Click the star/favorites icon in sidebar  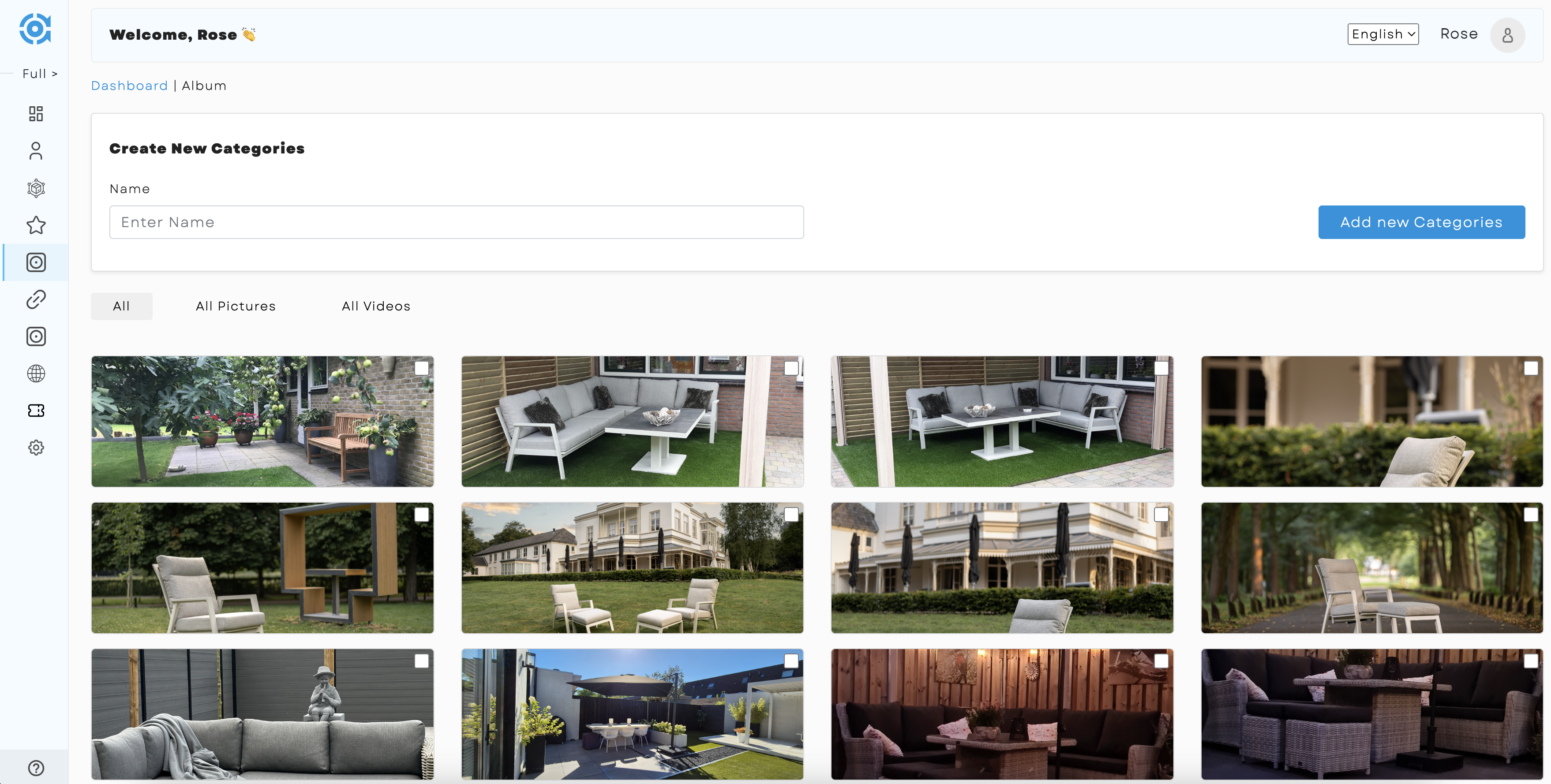pos(35,225)
